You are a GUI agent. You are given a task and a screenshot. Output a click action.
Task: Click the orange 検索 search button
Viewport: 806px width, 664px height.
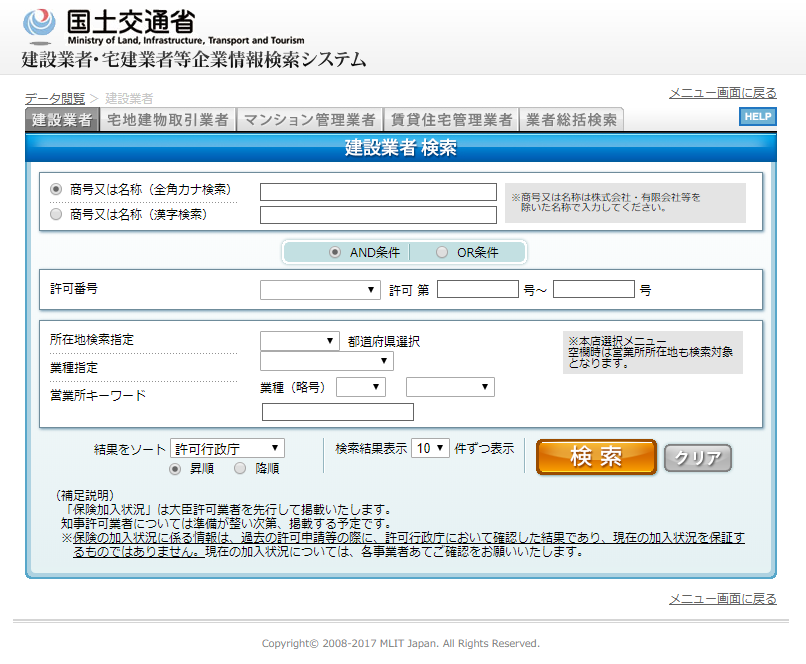coord(596,457)
